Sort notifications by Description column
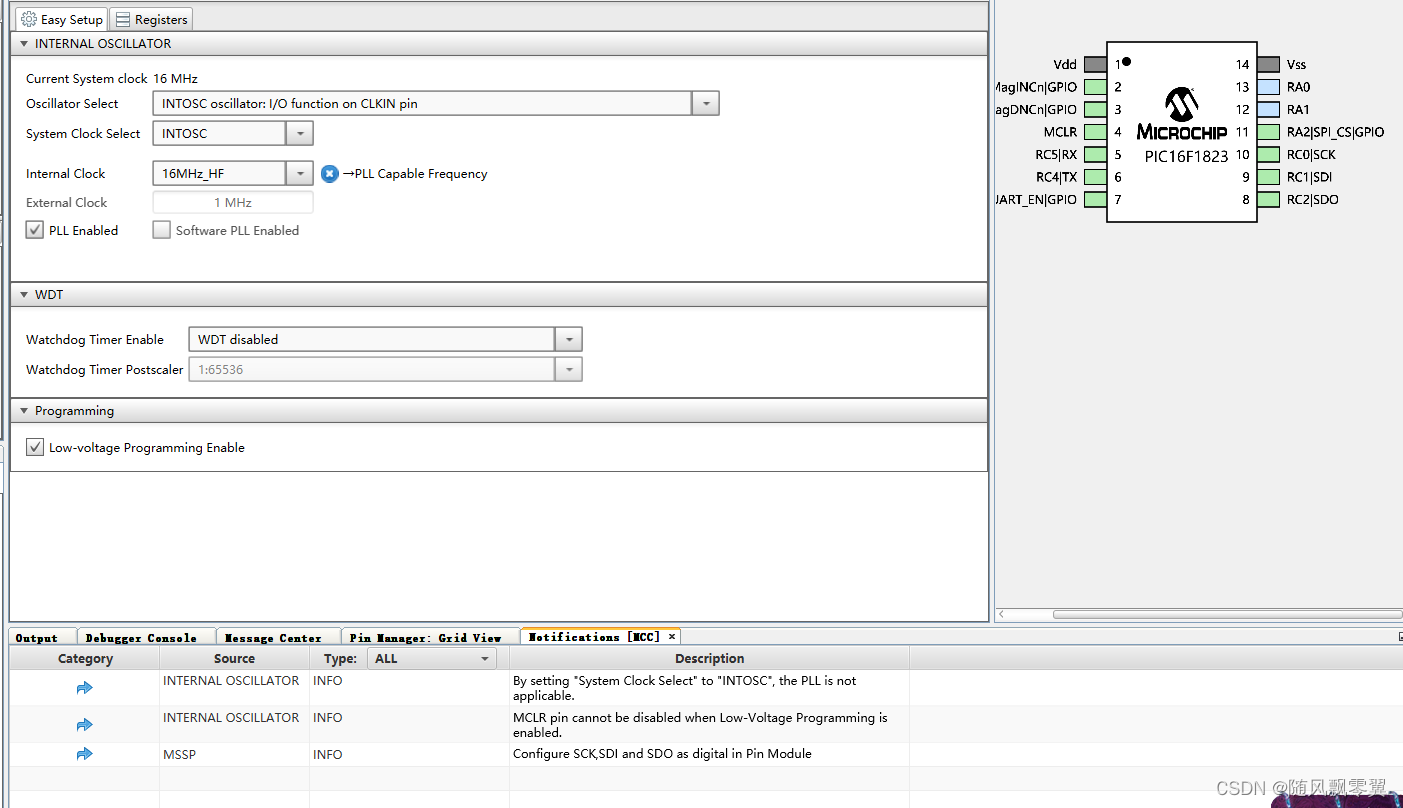Image resolution: width=1403 pixels, height=808 pixels. pyautogui.click(x=709, y=659)
